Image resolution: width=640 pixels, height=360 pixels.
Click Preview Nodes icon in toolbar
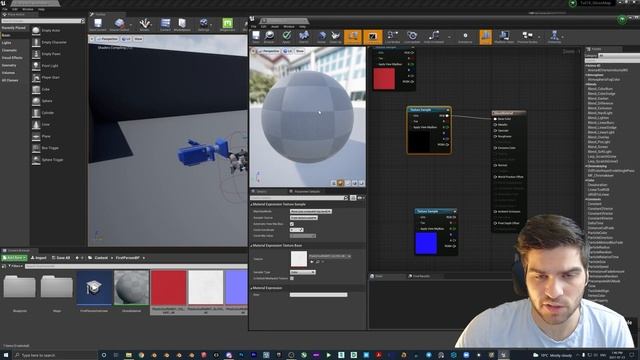[x=527, y=37]
